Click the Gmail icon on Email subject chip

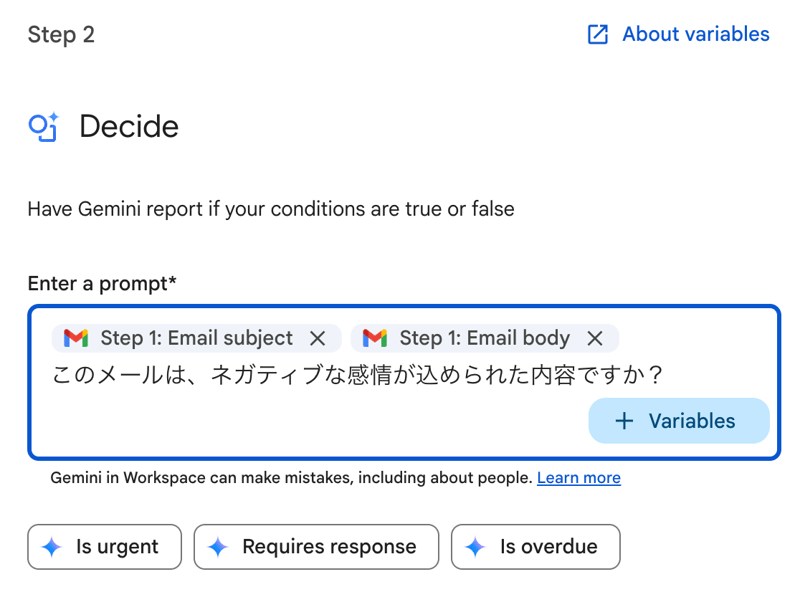76,338
